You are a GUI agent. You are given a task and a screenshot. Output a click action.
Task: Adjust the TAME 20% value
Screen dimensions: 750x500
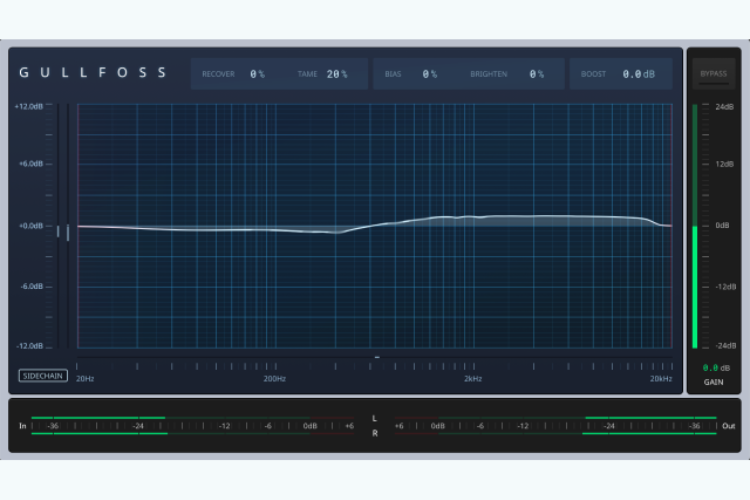pos(337,74)
